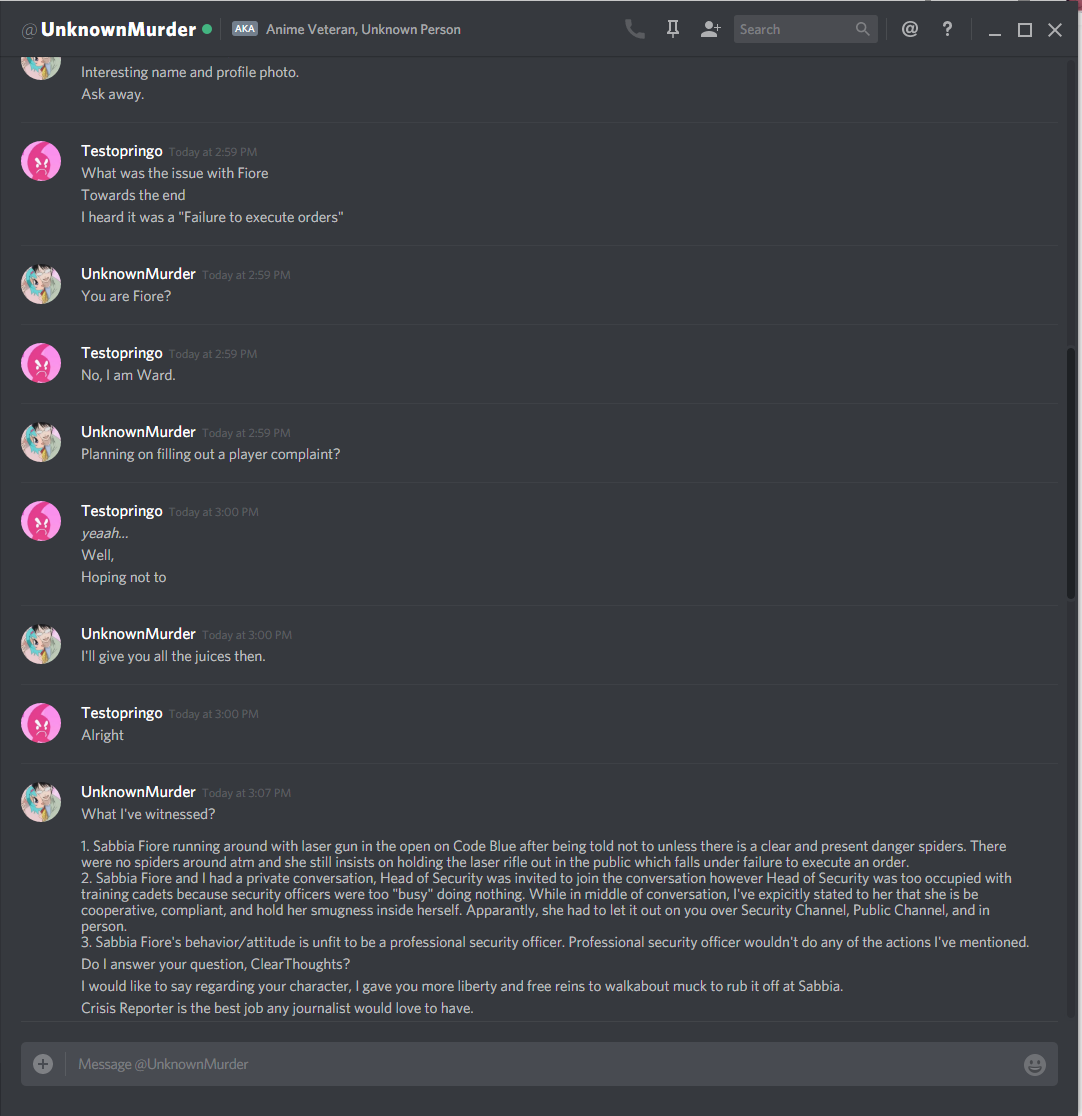Image resolution: width=1082 pixels, height=1116 pixels.
Task: Click UnknownMurder name above 'What I've witnessed?'
Action: [x=138, y=792]
